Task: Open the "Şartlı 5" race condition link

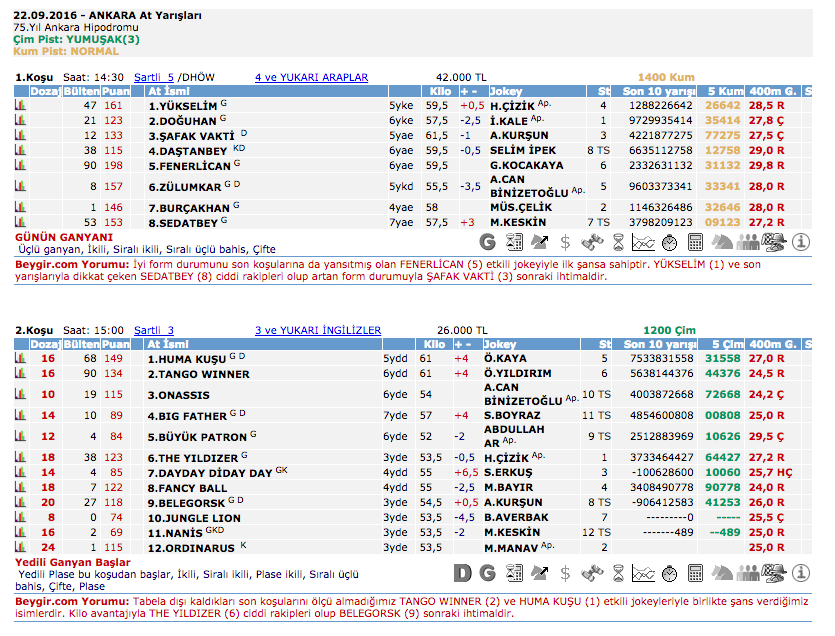Action: [x=154, y=77]
